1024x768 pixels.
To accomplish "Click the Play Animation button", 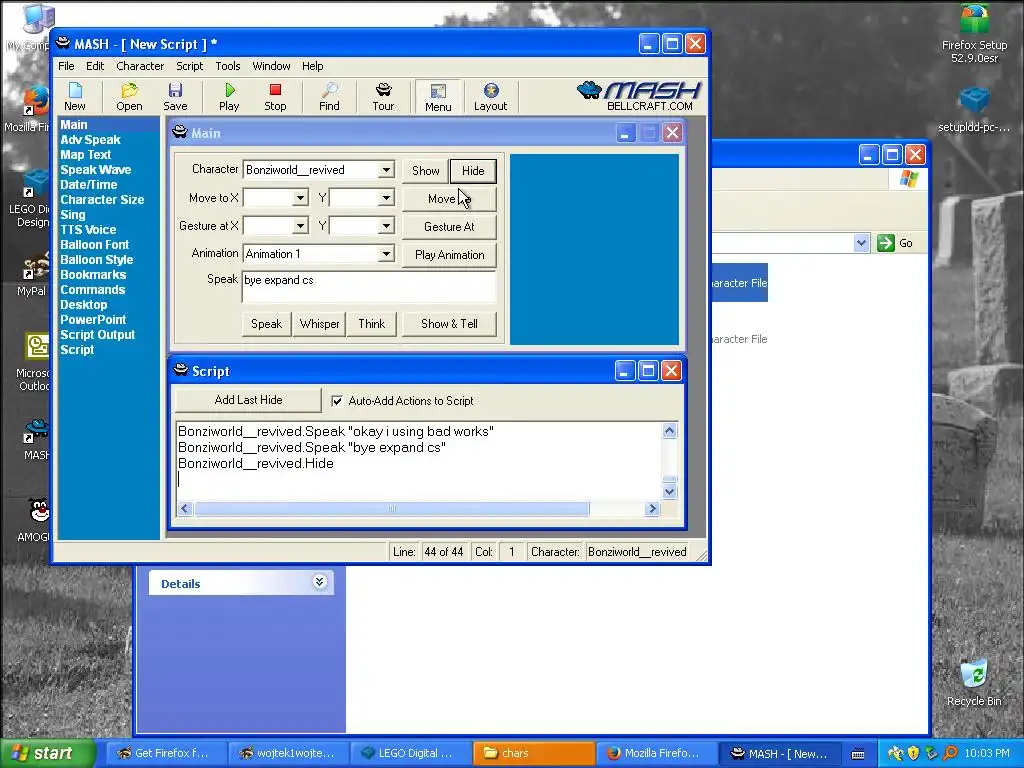I will click(449, 255).
